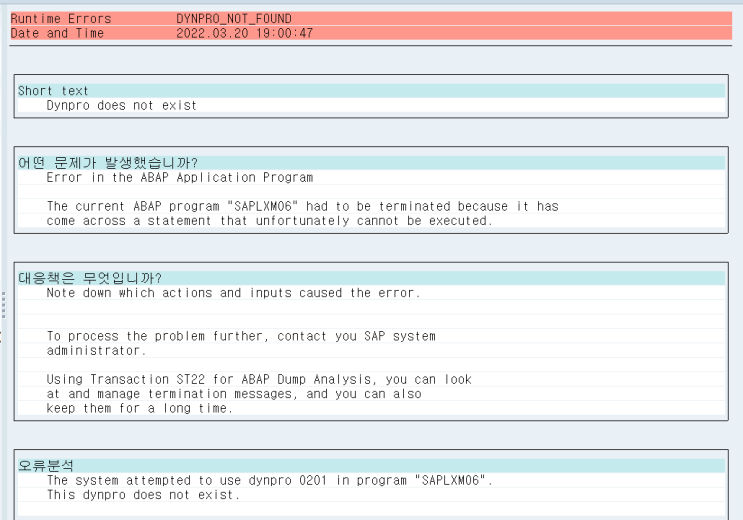Click the Date and Time label
743x520 pixels.
57,33
